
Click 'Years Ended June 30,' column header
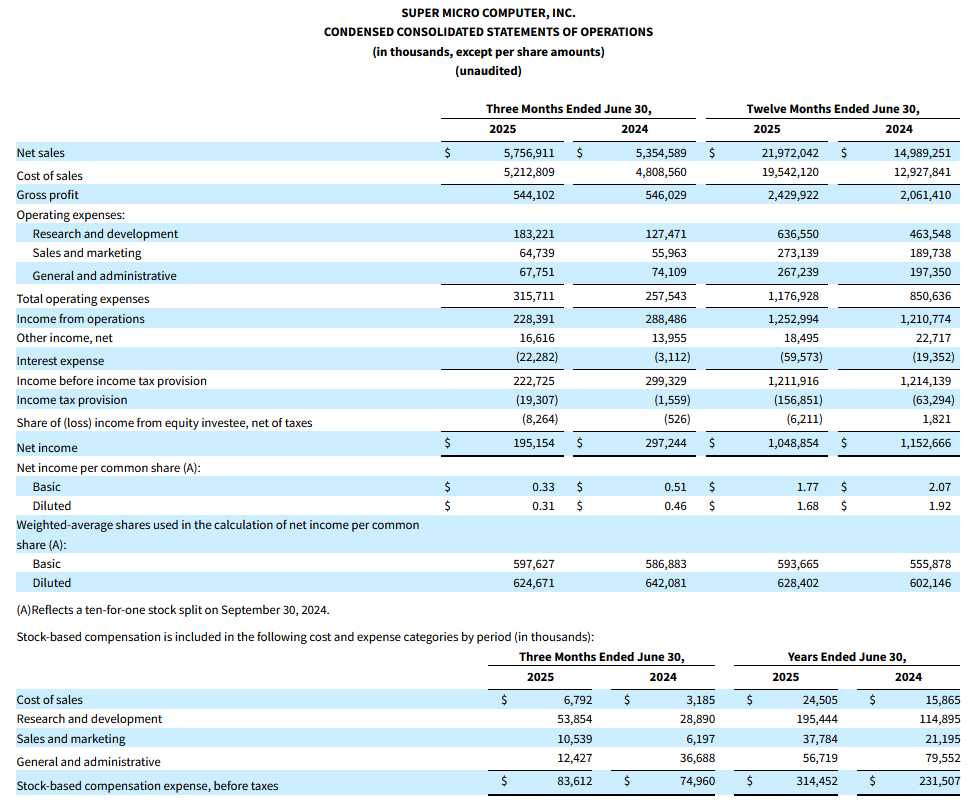(x=846, y=657)
